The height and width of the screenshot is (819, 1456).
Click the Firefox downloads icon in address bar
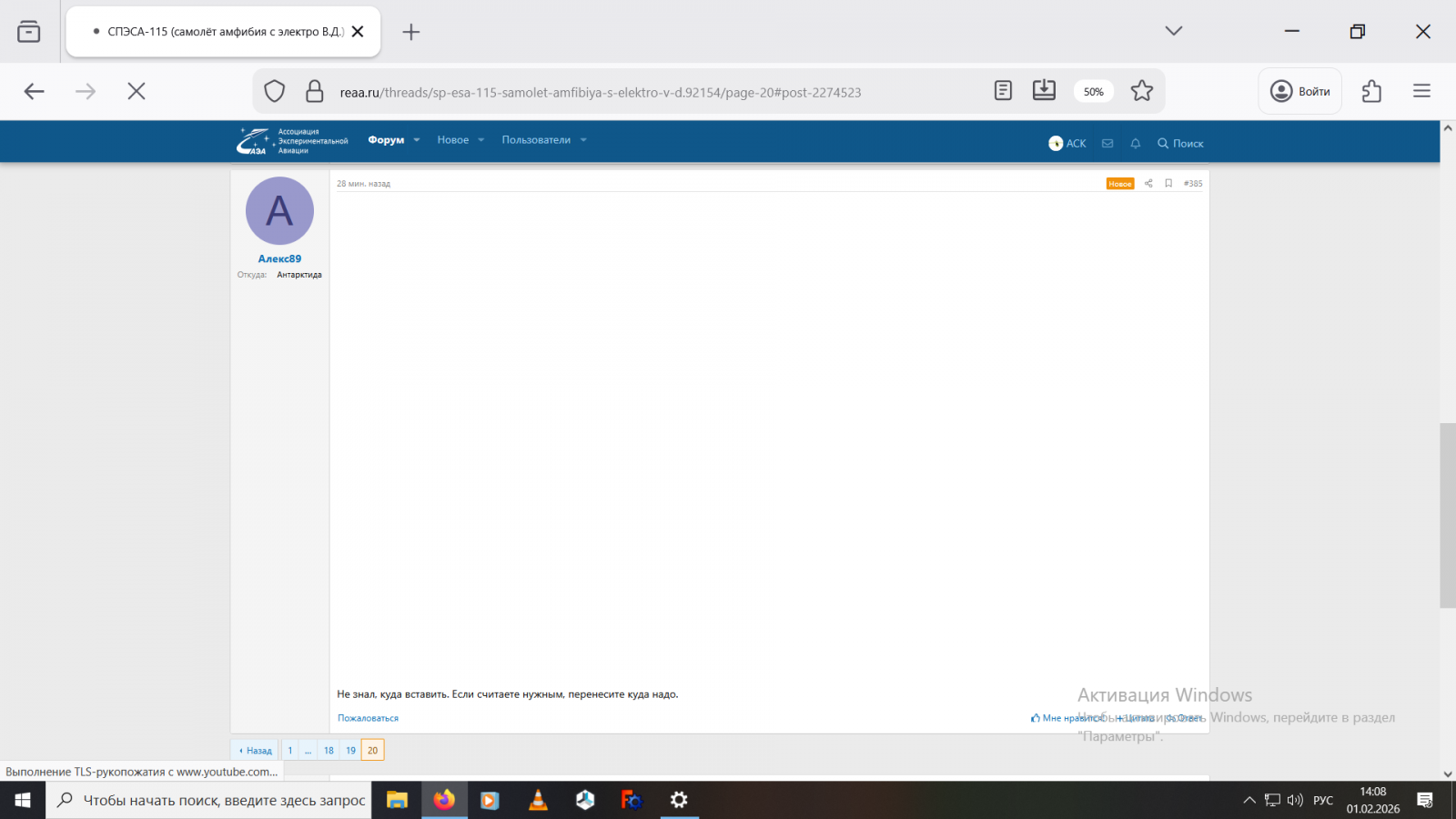[1044, 91]
